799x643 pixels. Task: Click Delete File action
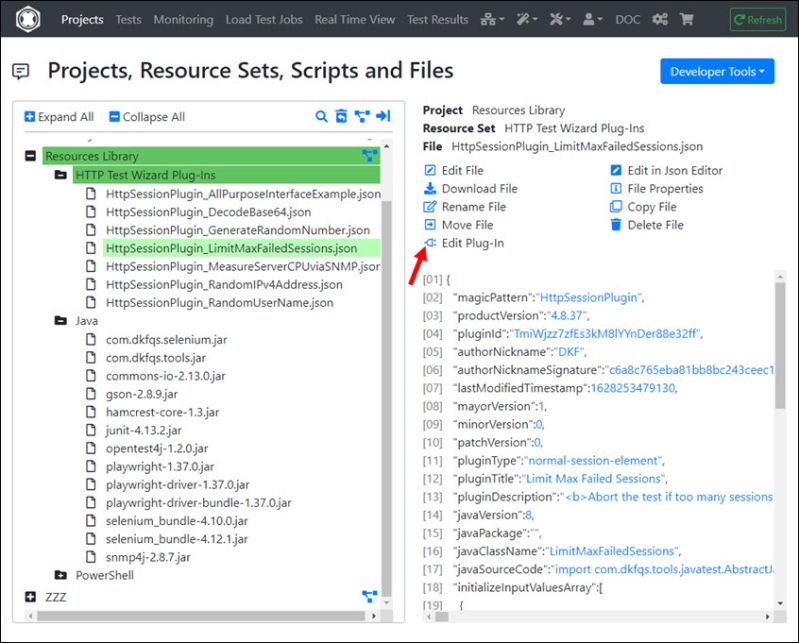(x=647, y=225)
